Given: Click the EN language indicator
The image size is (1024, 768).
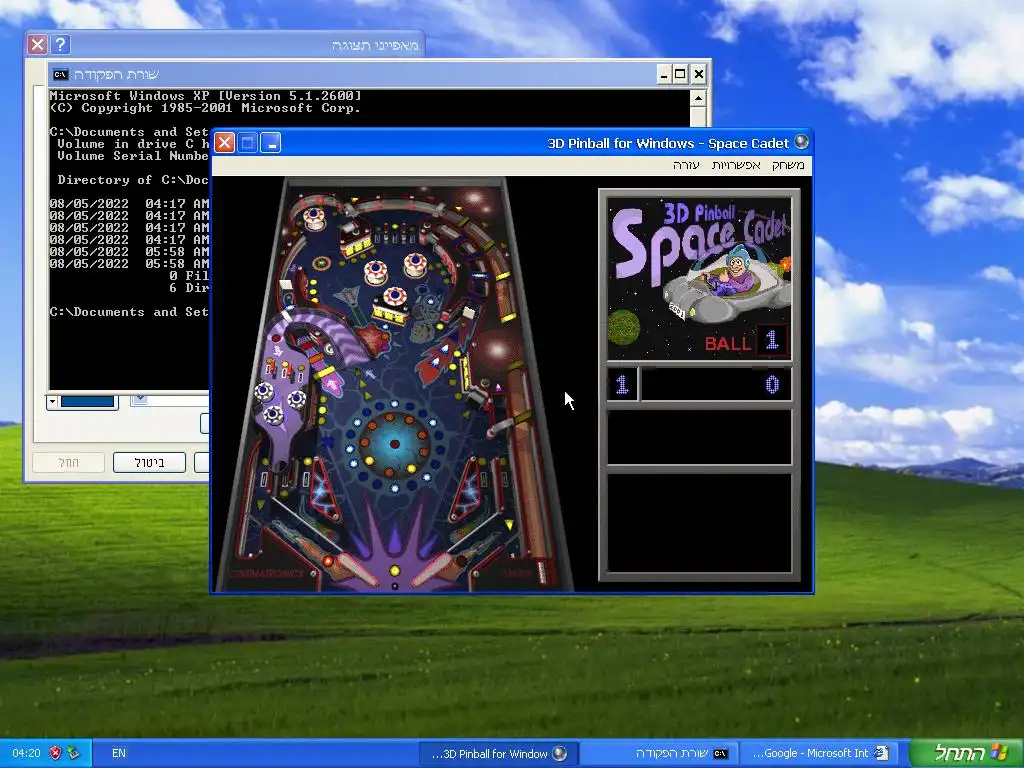Looking at the screenshot, I should [x=119, y=753].
